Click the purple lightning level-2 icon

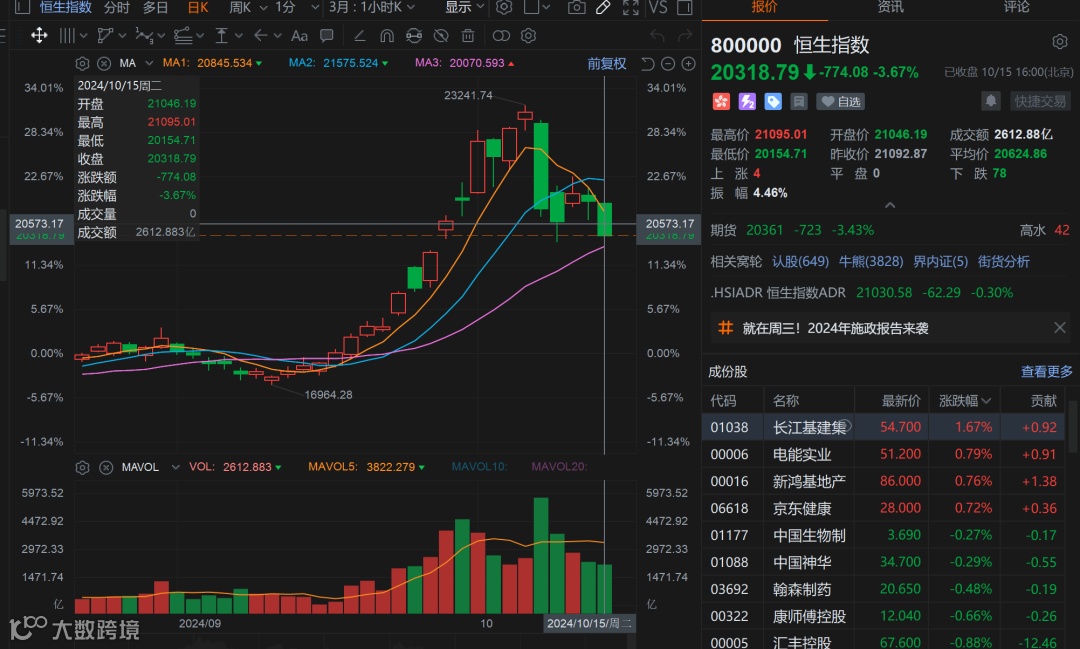(x=747, y=102)
